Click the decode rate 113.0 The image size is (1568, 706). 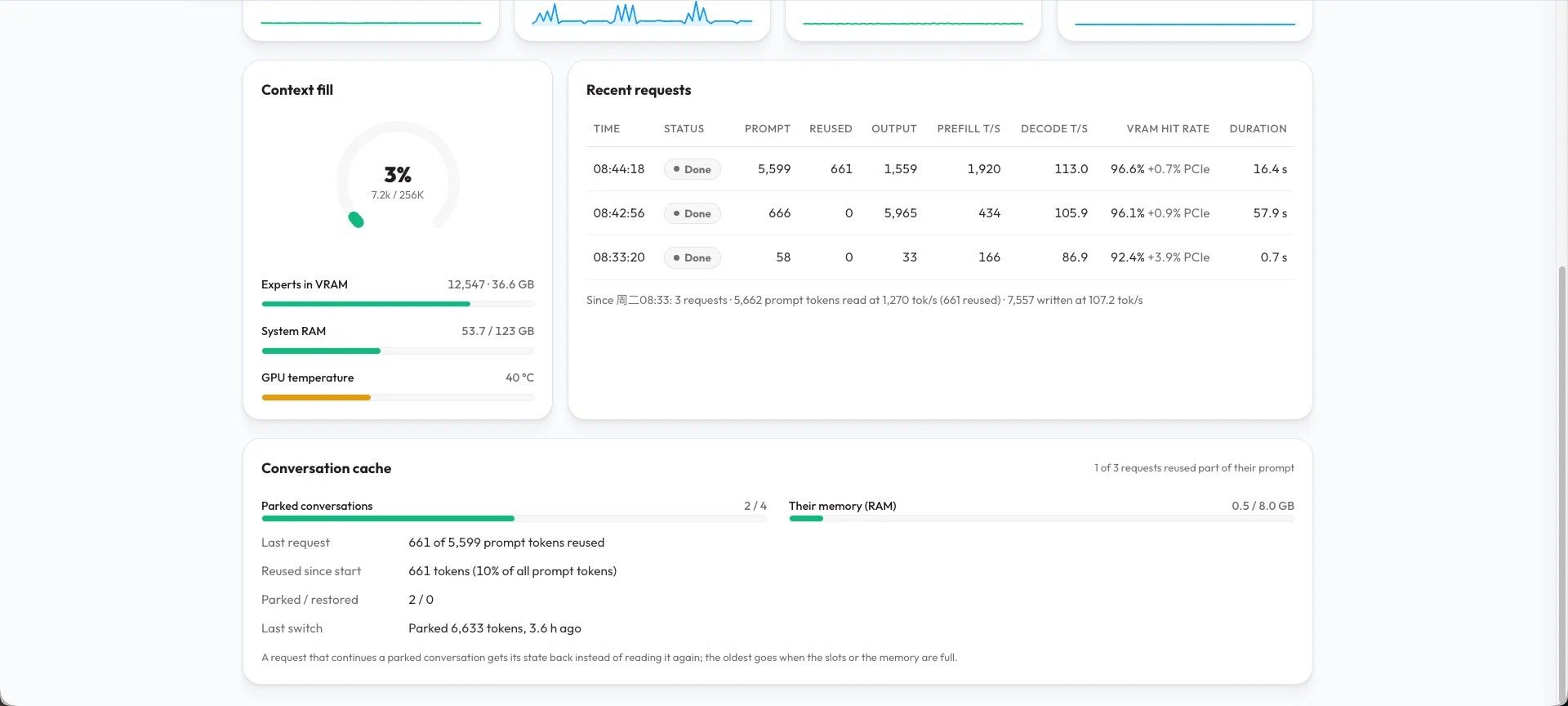tap(1071, 169)
